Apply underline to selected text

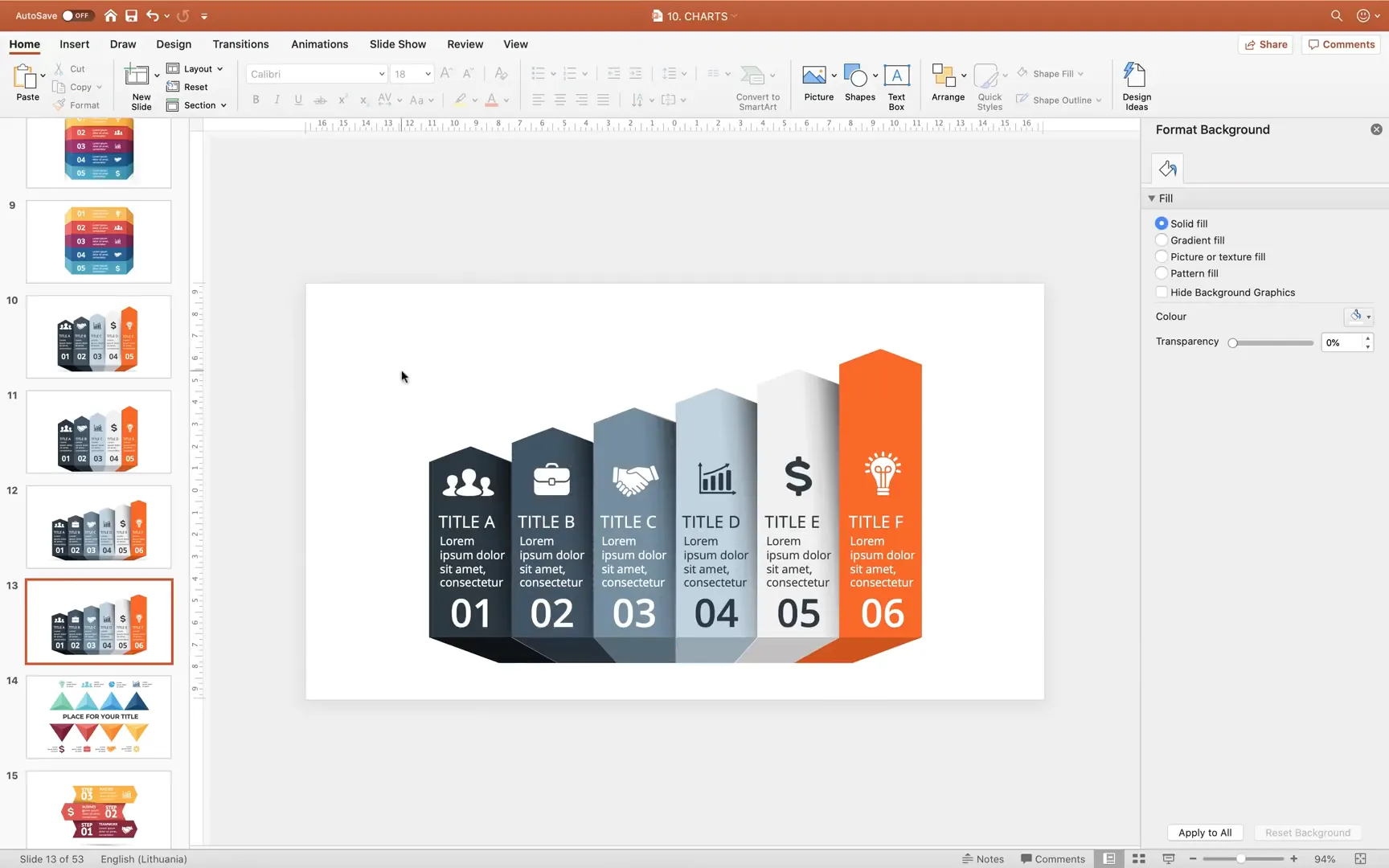click(298, 100)
